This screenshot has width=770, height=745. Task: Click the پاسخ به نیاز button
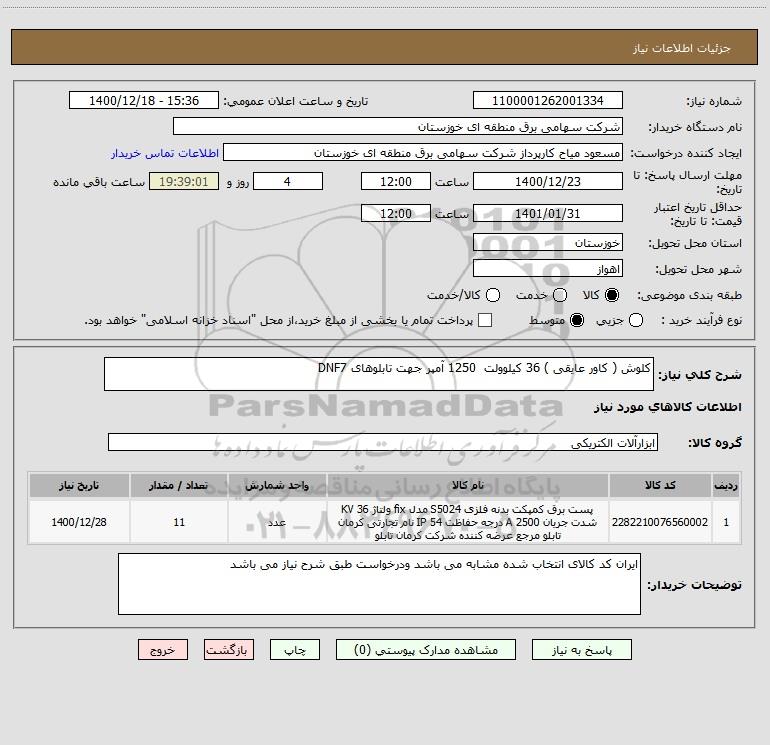pyautogui.click(x=581, y=650)
